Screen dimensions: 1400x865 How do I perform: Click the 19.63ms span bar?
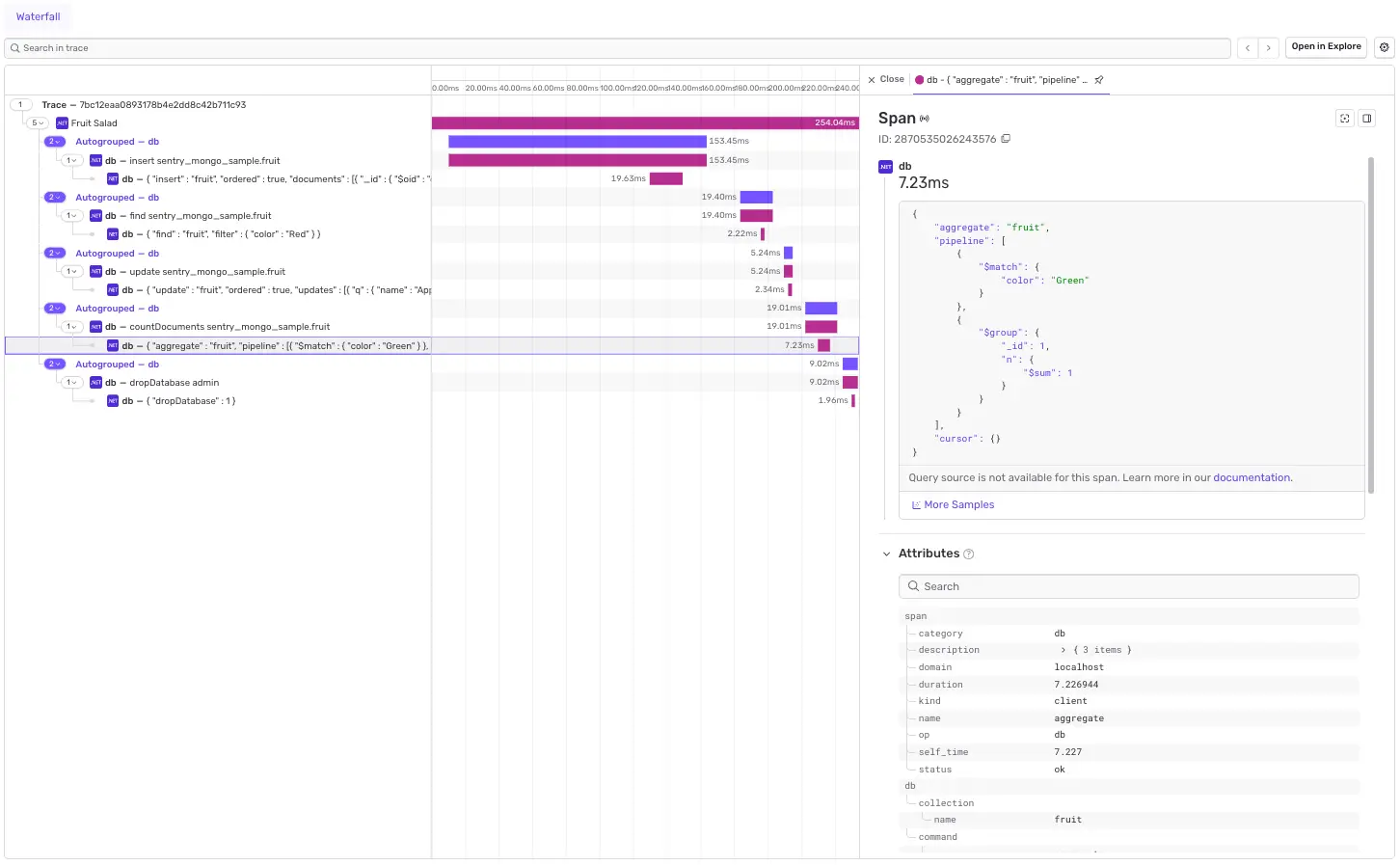[666, 178]
